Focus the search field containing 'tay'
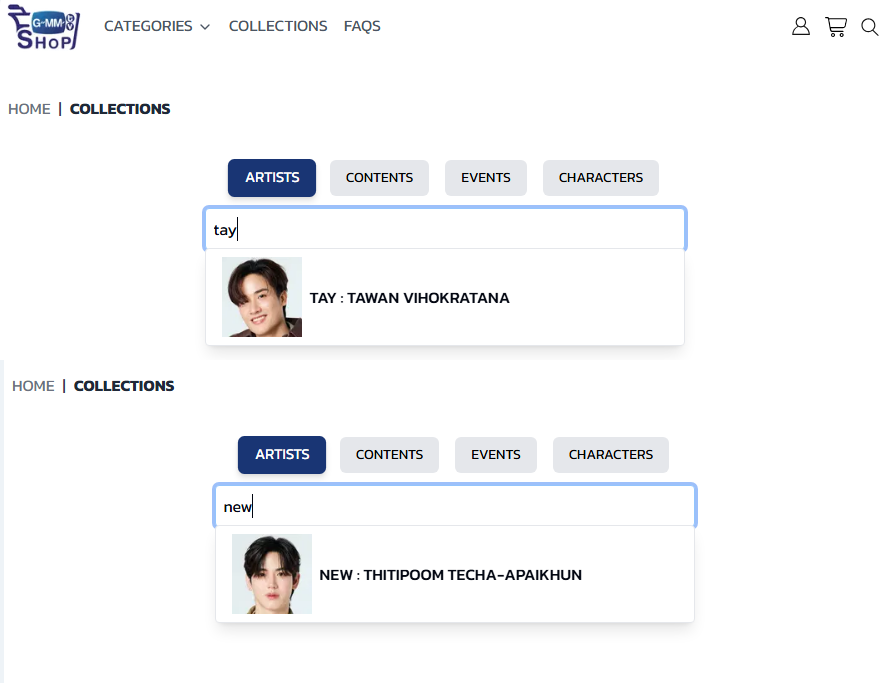This screenshot has width=888, height=683. coord(445,229)
